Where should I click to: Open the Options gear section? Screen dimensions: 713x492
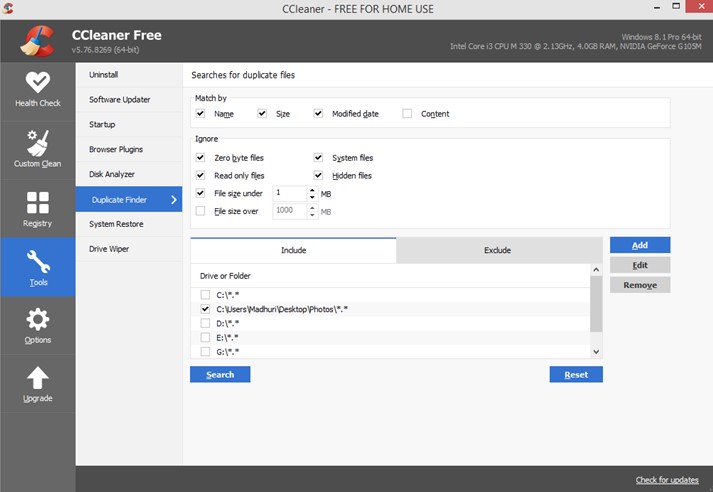pos(38,326)
